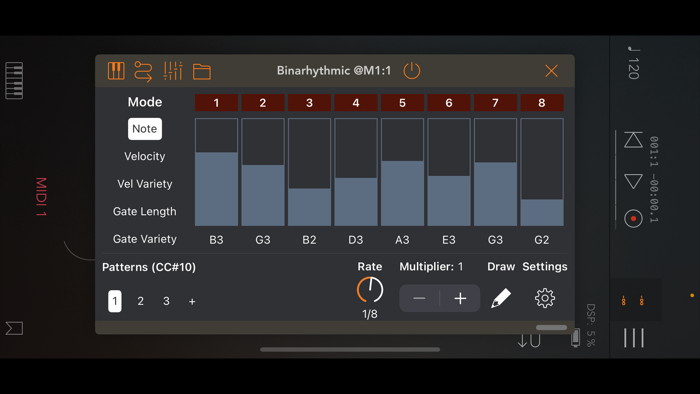This screenshot has width=700, height=394.
Task: Click the record transport button
Action: coord(633,219)
